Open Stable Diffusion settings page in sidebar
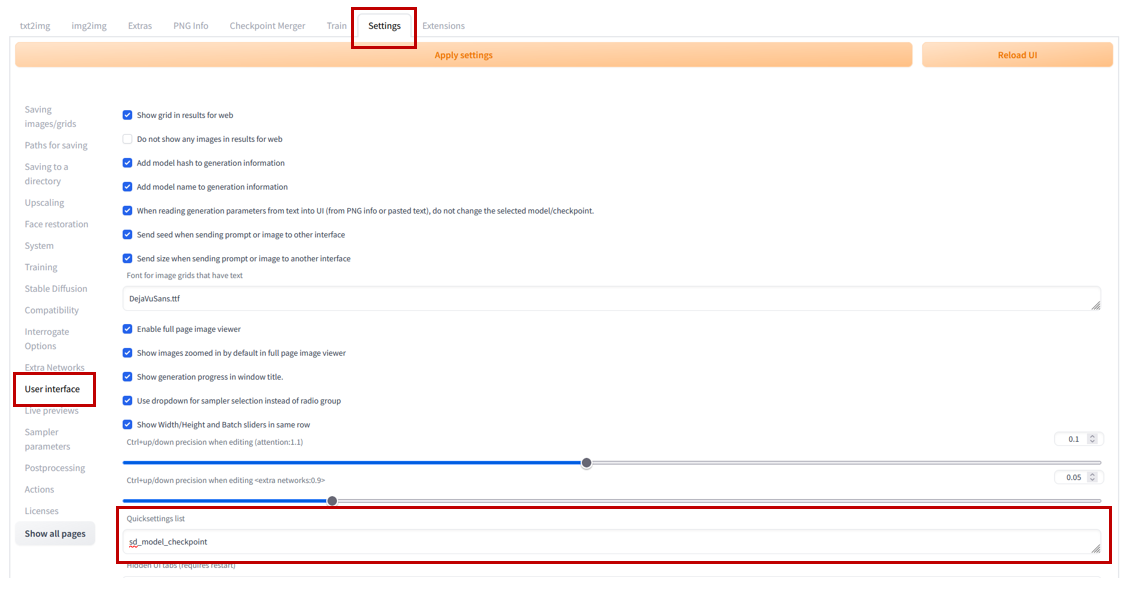Image resolution: width=1133 pixels, height=591 pixels. pyautogui.click(x=56, y=289)
